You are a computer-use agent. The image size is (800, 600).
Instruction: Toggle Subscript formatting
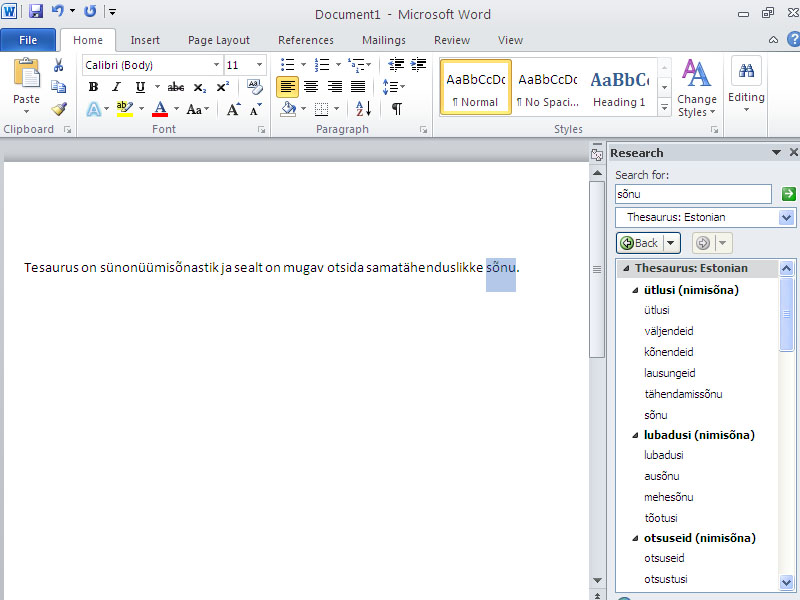(x=199, y=87)
